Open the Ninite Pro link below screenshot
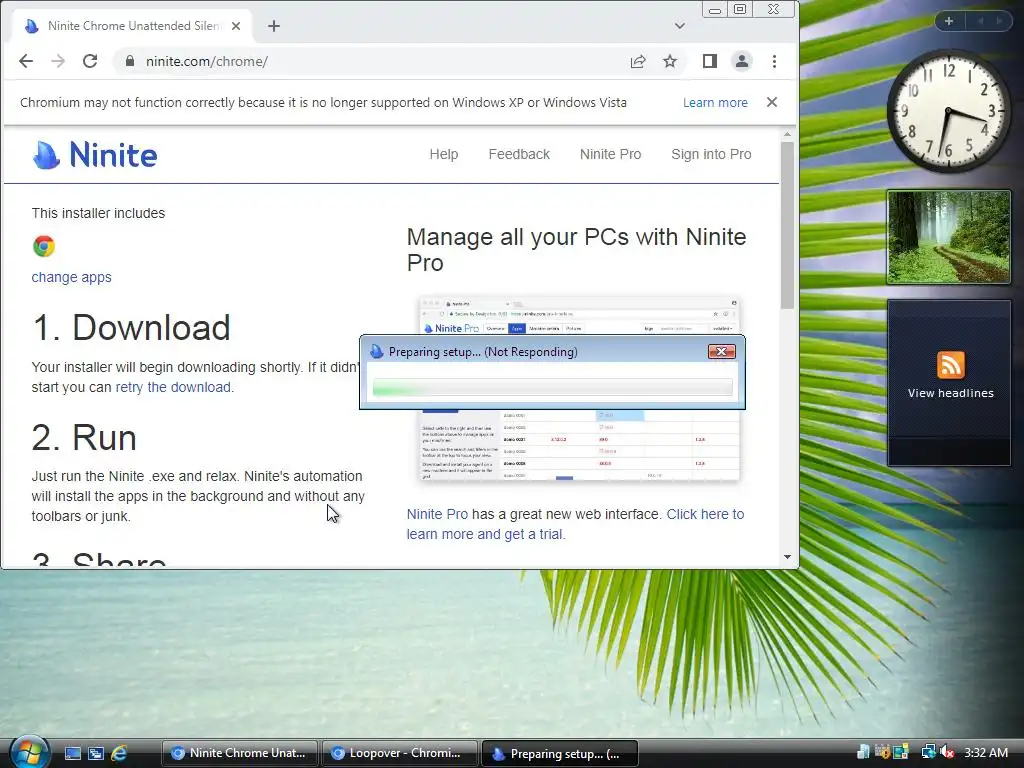Image resolution: width=1024 pixels, height=768 pixels. tap(438, 514)
